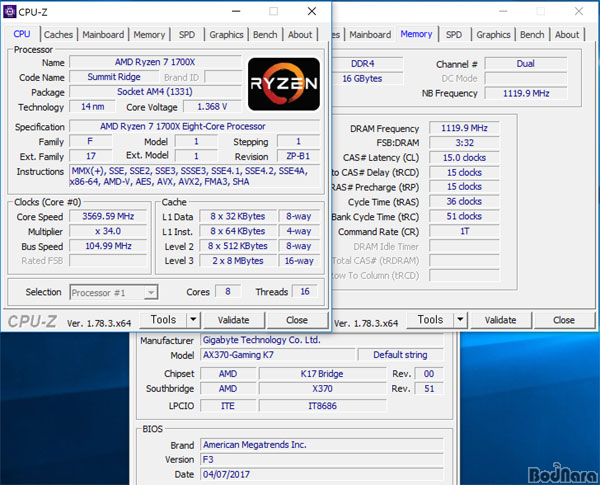
Task: Switch to Mainboard tab in front CPU-Z window
Action: [x=103, y=34]
